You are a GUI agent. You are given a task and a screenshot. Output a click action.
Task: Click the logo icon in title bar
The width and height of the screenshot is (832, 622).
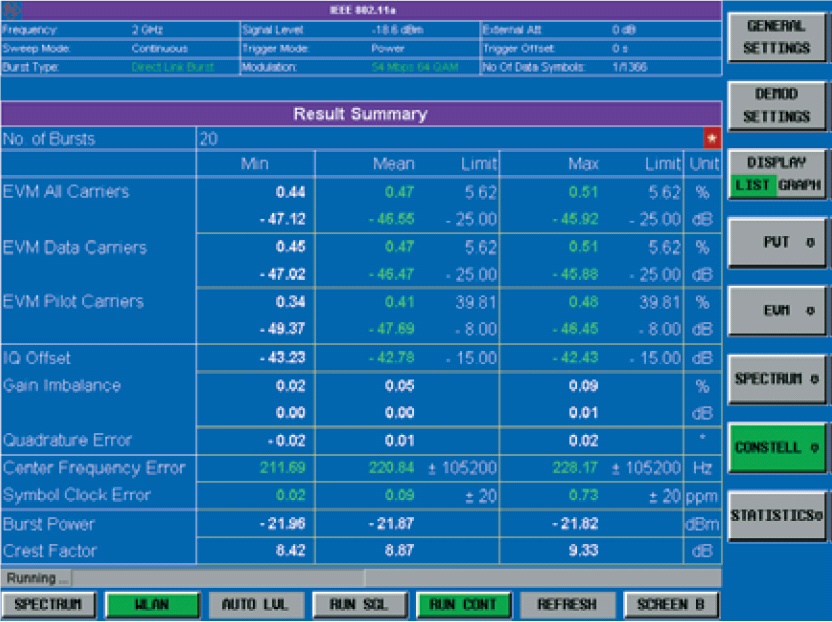click(x=10, y=10)
